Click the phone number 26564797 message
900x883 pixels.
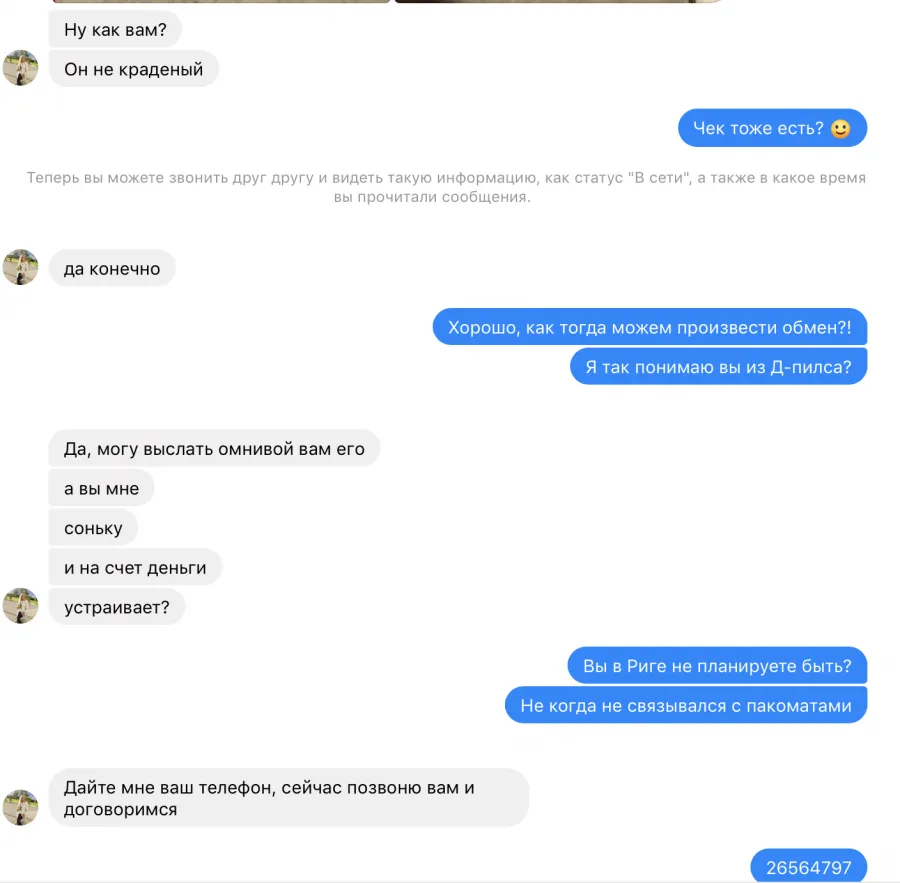(x=809, y=866)
